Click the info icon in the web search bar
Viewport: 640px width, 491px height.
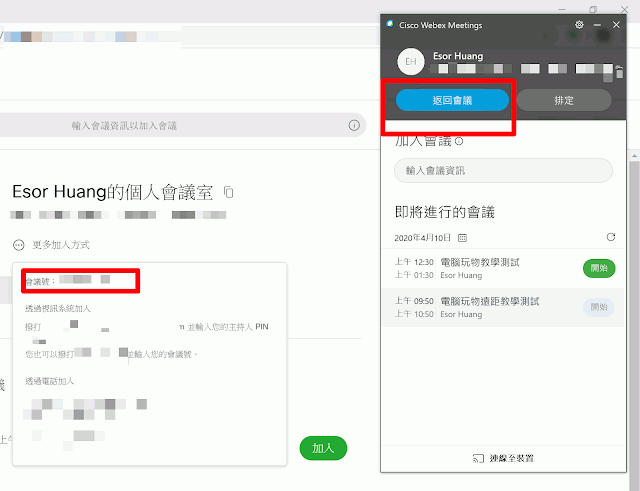coord(354,125)
